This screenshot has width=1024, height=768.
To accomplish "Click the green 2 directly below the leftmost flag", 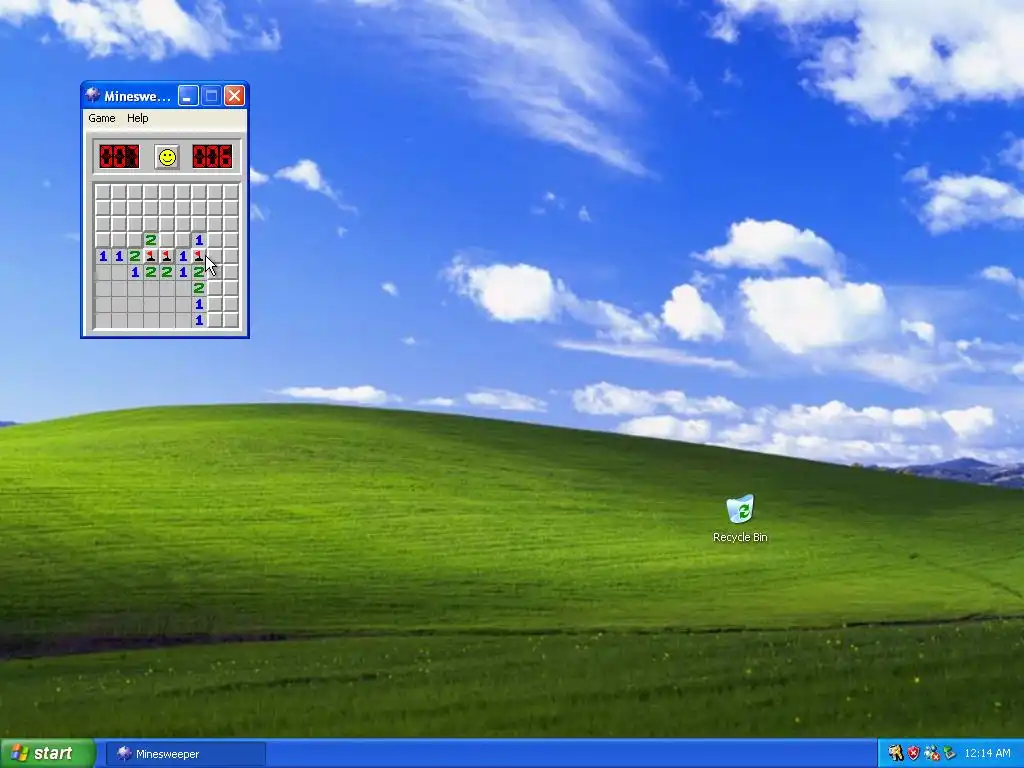I will click(x=151, y=272).
